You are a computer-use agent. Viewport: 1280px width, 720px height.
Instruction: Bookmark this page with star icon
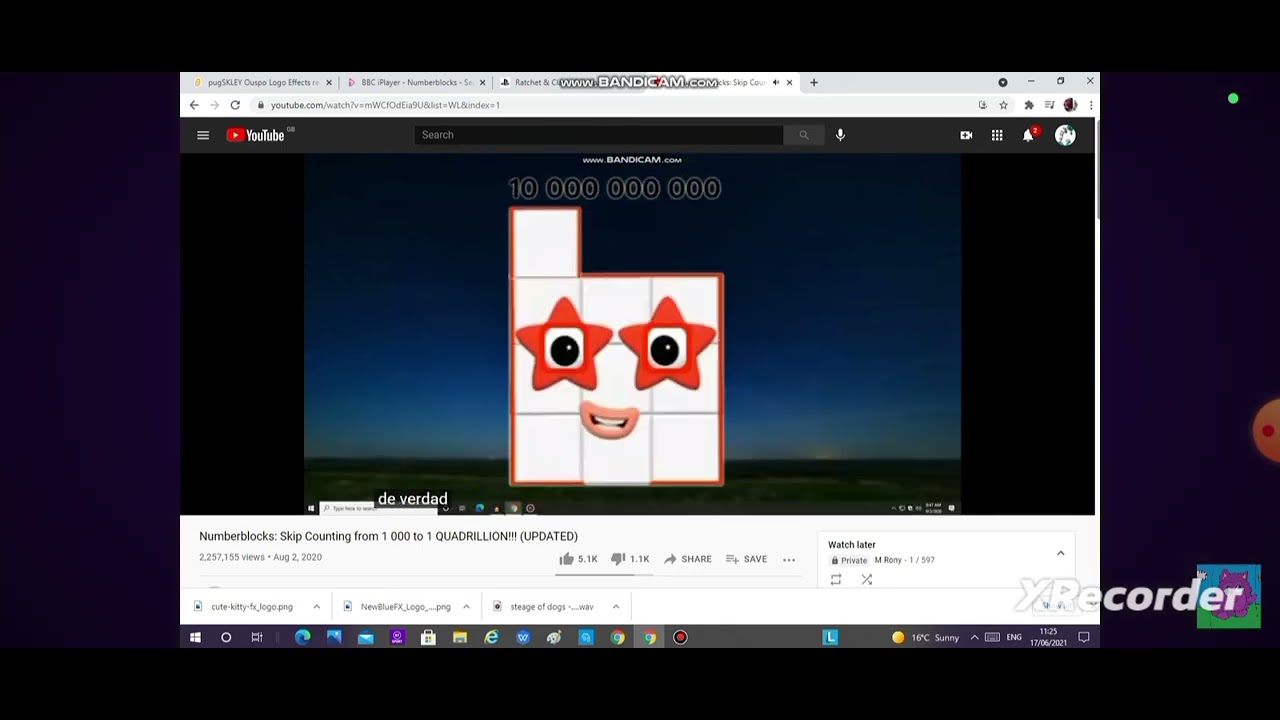pyautogui.click(x=1003, y=105)
